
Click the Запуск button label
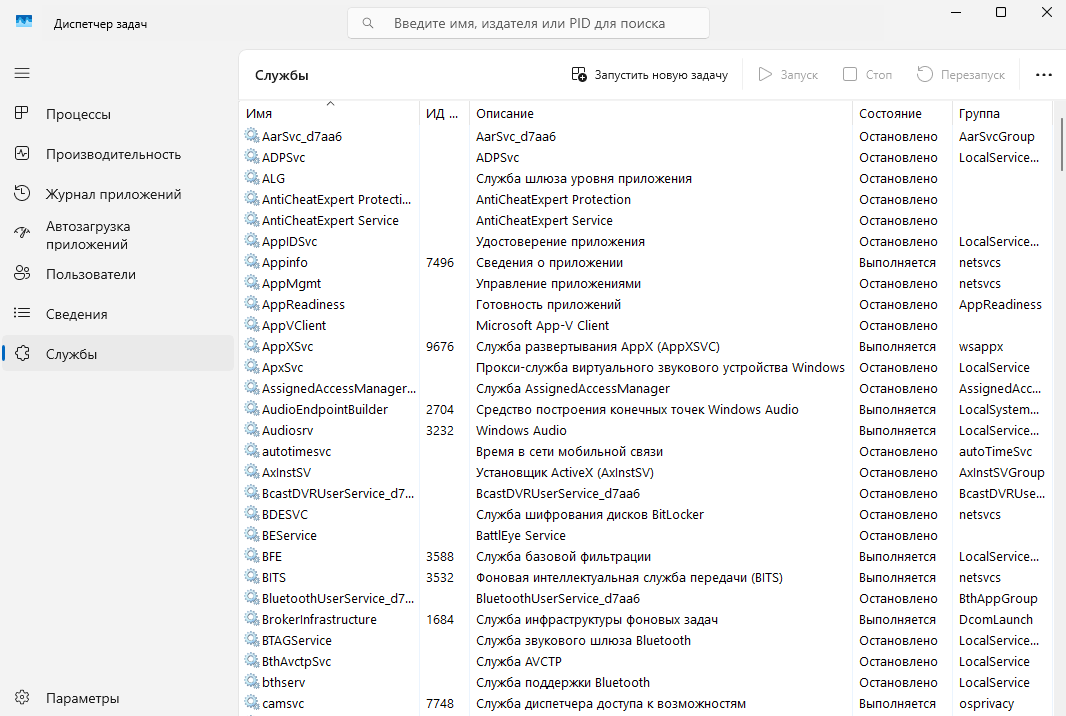click(799, 75)
